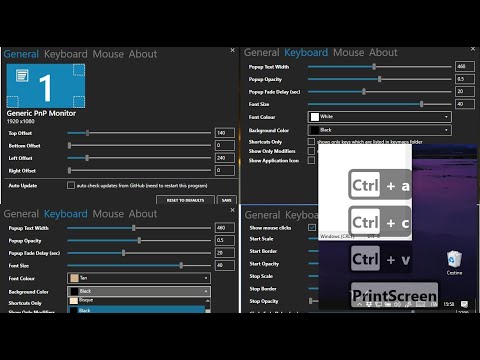Screen dimensions: 480x360
Task: Collapse the open Background Color dropdown under Tan
Action: 139,291
